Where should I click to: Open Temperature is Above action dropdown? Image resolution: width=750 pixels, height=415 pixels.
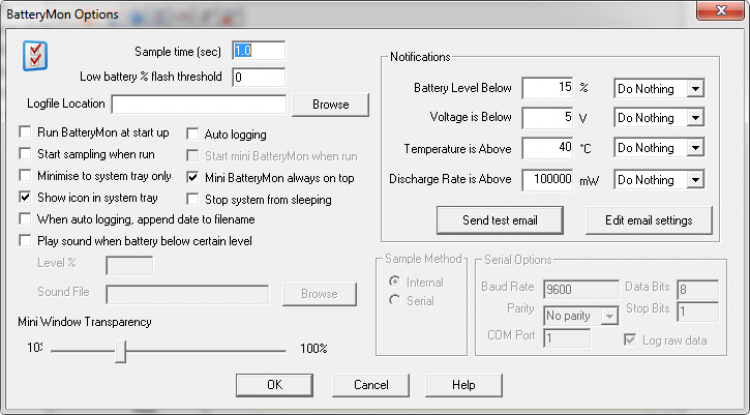pos(695,148)
